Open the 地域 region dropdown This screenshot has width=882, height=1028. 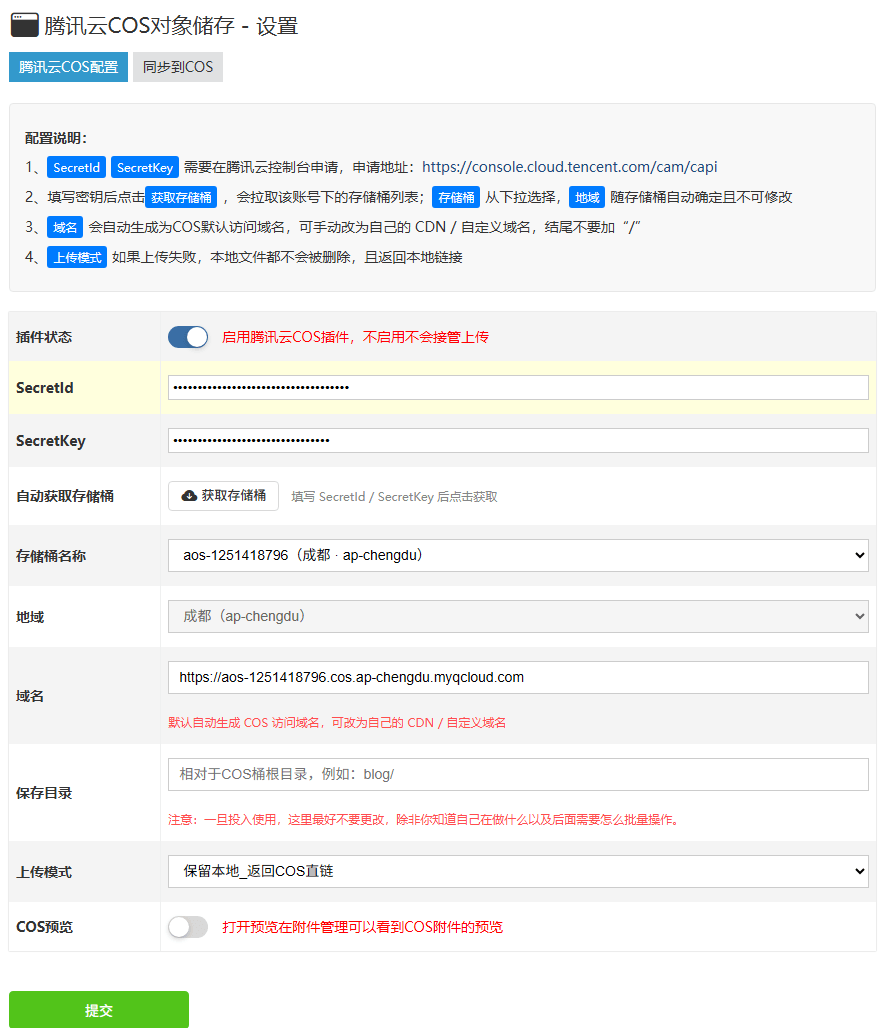pyautogui.click(x=518, y=616)
